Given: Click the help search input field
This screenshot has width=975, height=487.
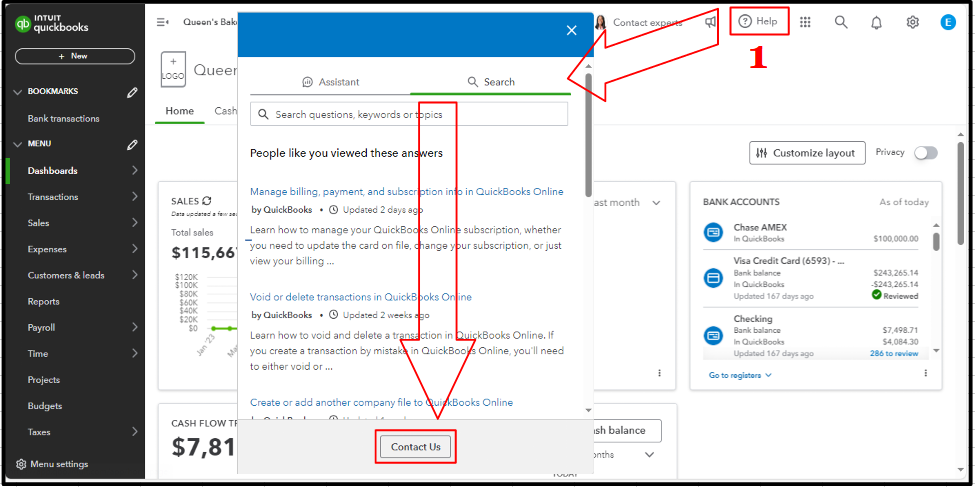Looking at the screenshot, I should [x=409, y=114].
